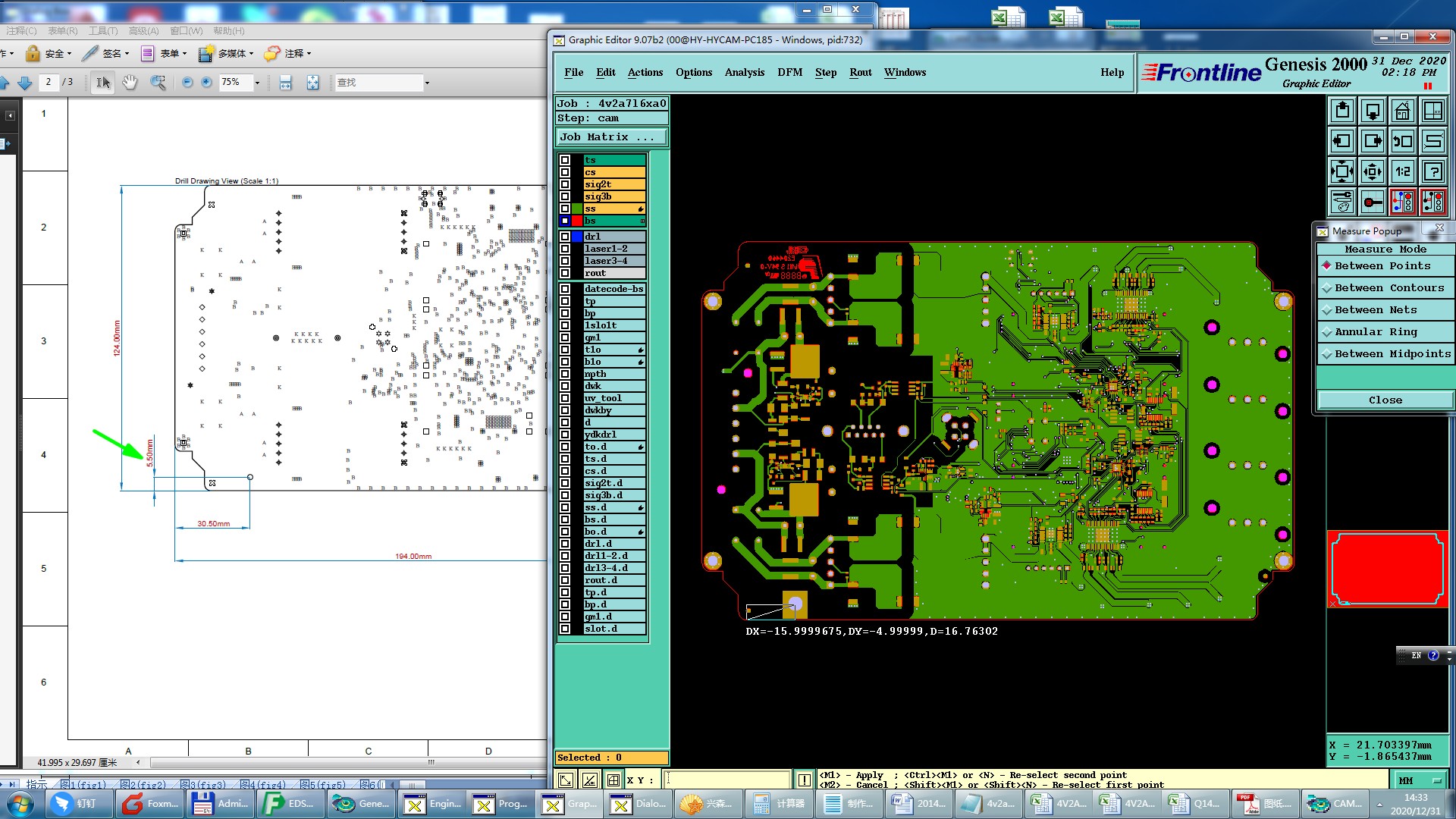
Task: Click the PDF zoom out minus icon
Action: click(187, 83)
